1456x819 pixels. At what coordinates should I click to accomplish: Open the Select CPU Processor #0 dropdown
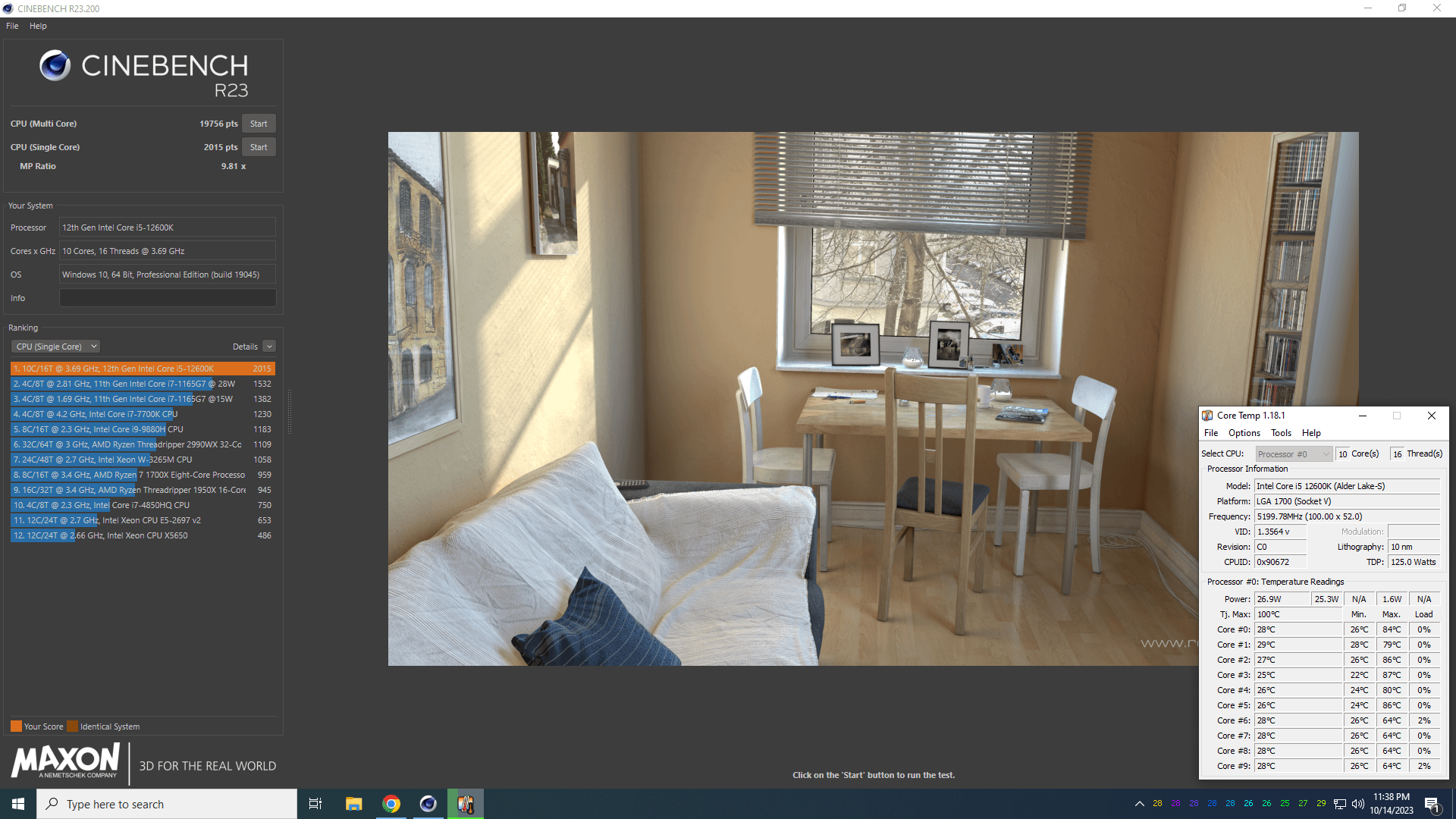(x=1294, y=454)
